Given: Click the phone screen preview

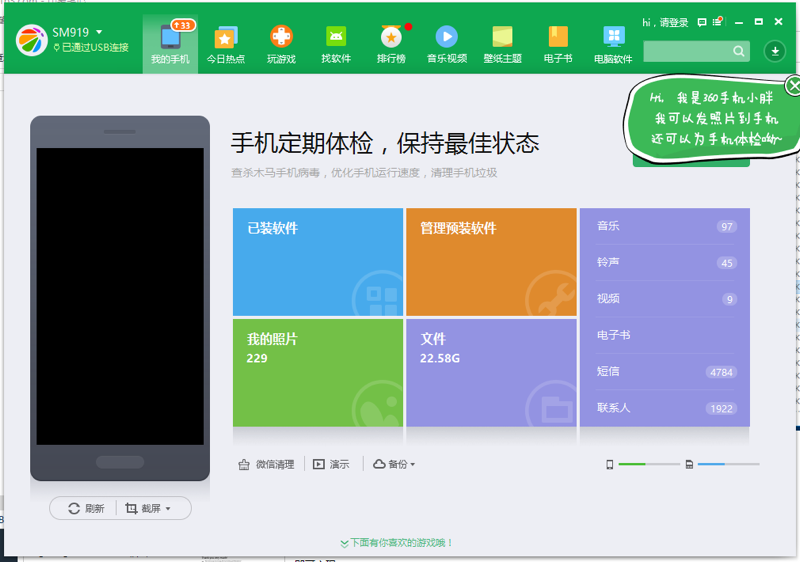Looking at the screenshot, I should [120, 297].
